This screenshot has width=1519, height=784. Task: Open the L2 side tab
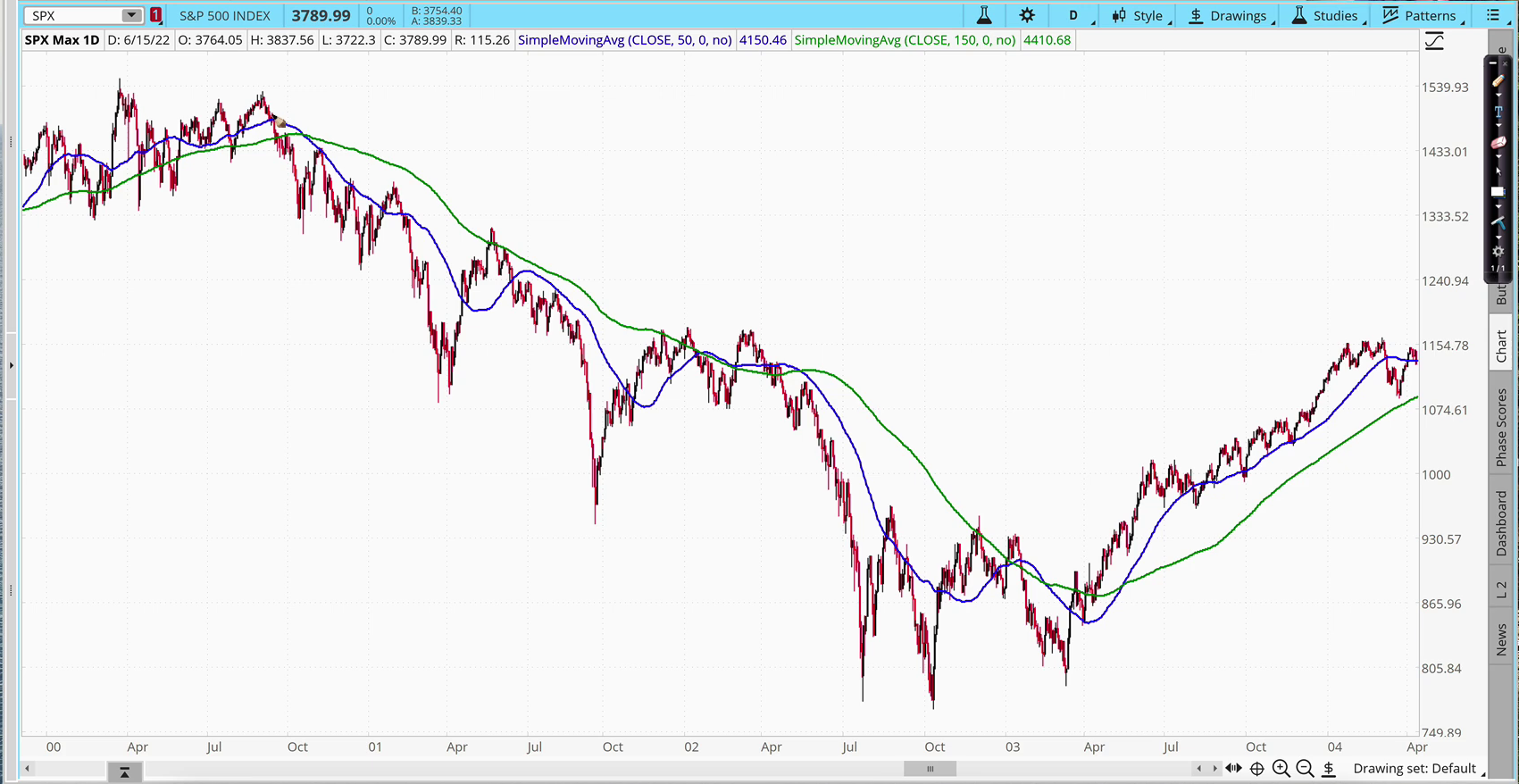tap(1501, 589)
